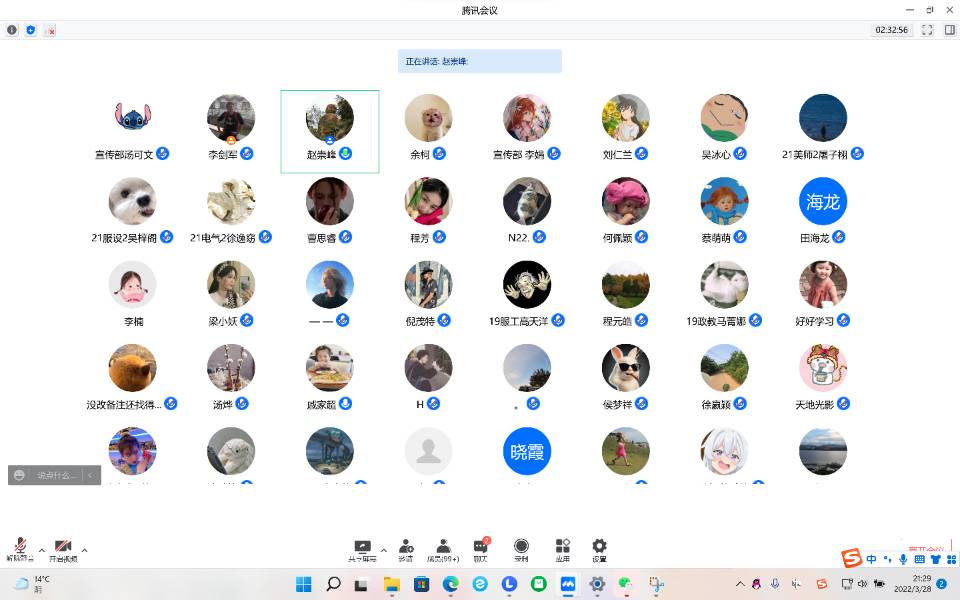Screen dimensions: 960x600
Task: Toggle 解除静音 microphone button
Action: 20,548
